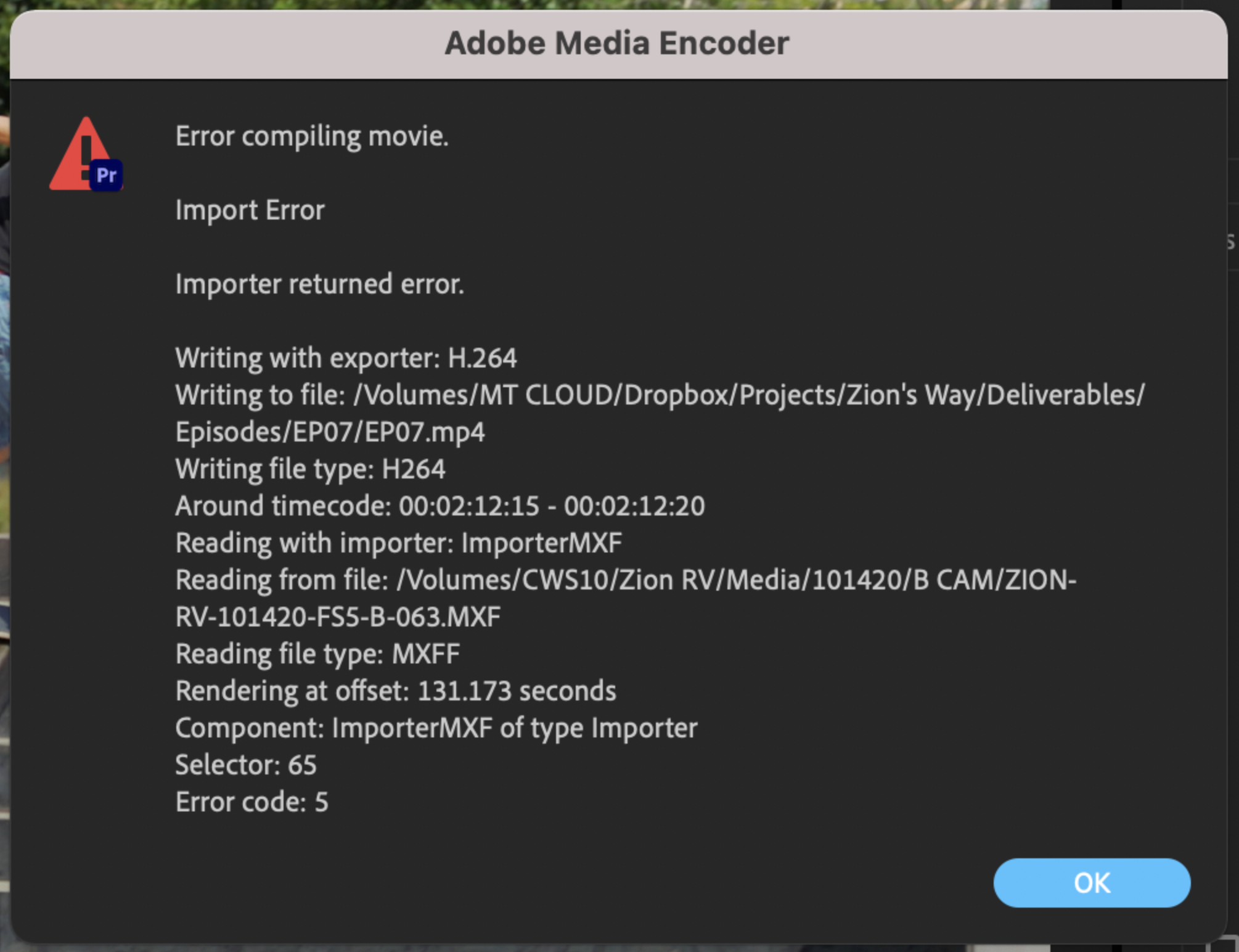Click the "Reading with importer: ImporterMXF" line
The width and height of the screenshot is (1239, 952).
point(398,543)
